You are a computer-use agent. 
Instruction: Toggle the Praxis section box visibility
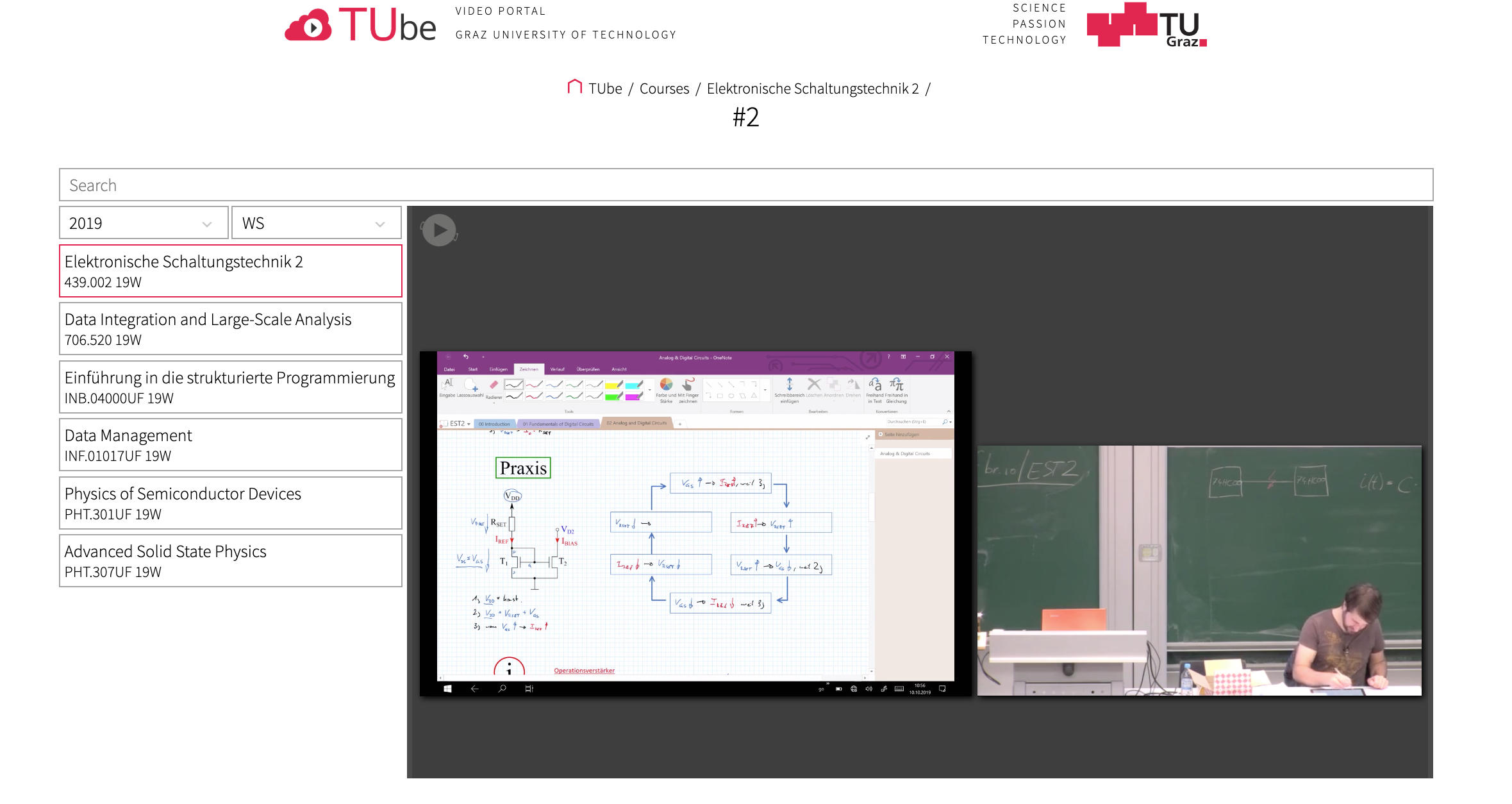point(523,467)
